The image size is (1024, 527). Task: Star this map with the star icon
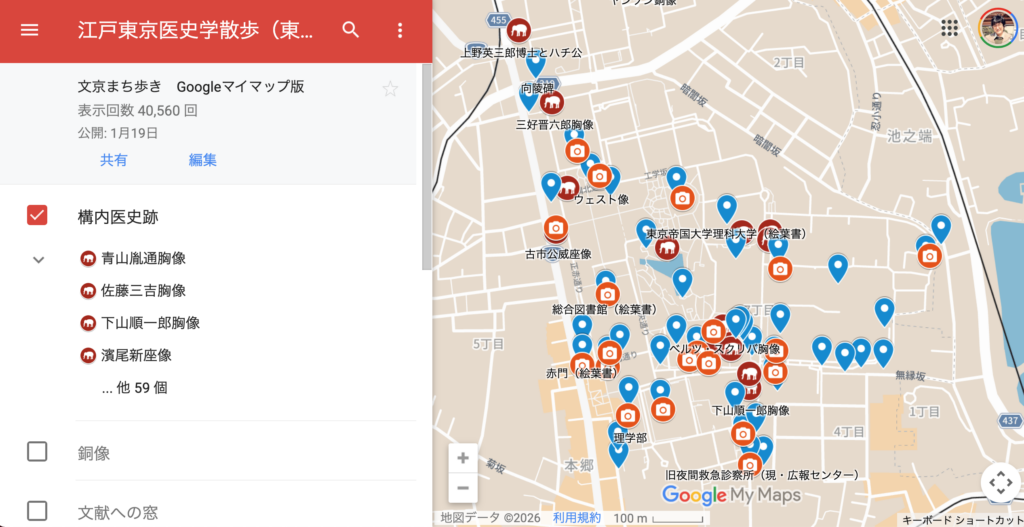(390, 89)
